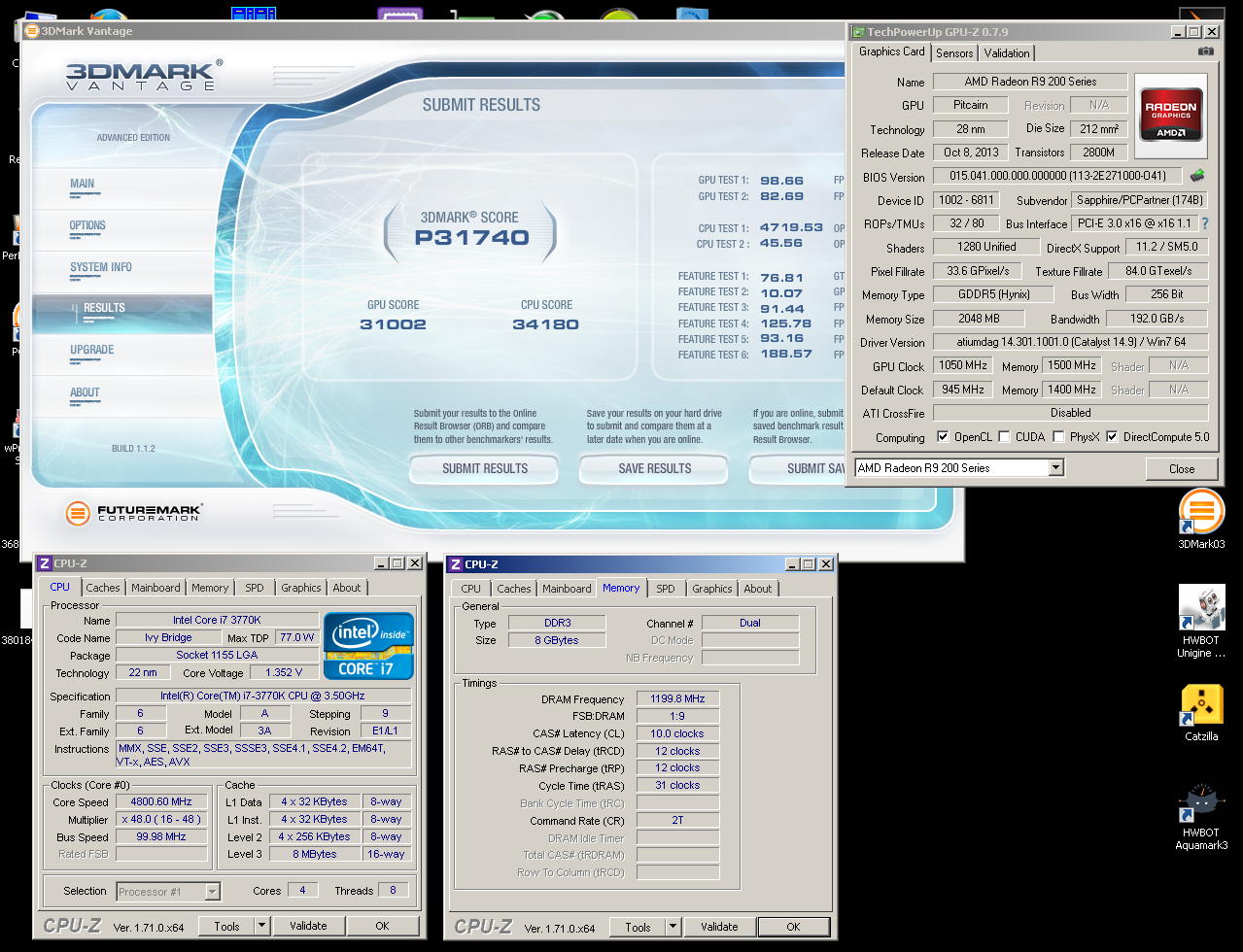Click the 3DMark Vantage title bar icon
This screenshot has height=952, width=1243.
(x=31, y=31)
